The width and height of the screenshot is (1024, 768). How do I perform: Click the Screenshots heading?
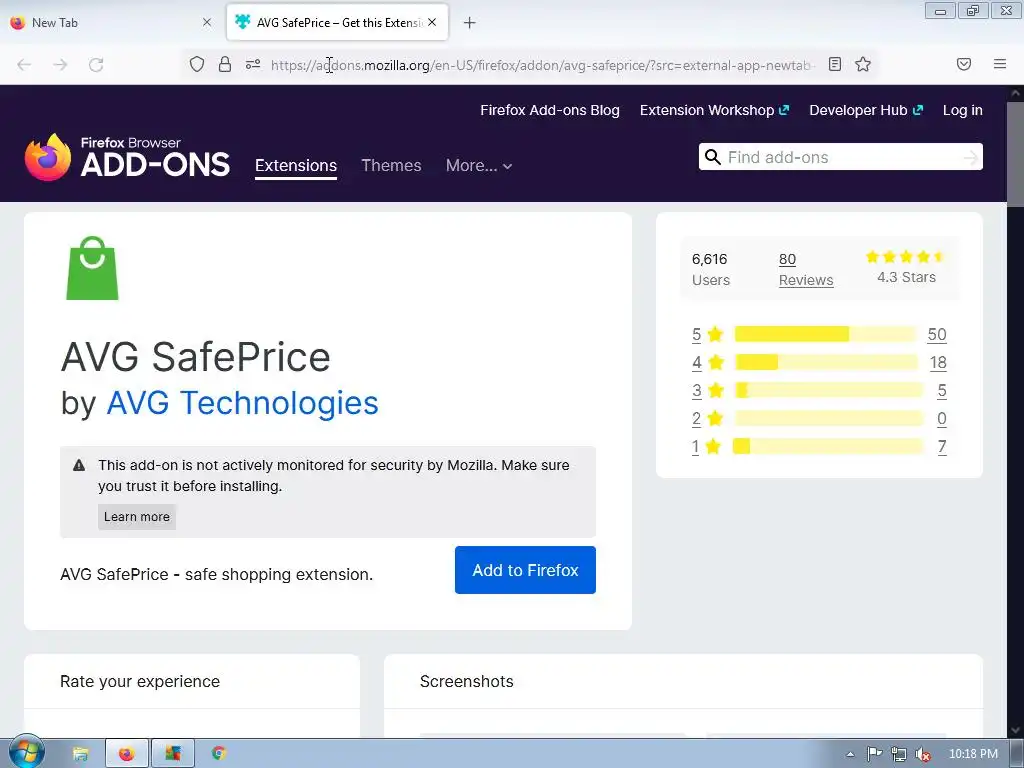(466, 681)
